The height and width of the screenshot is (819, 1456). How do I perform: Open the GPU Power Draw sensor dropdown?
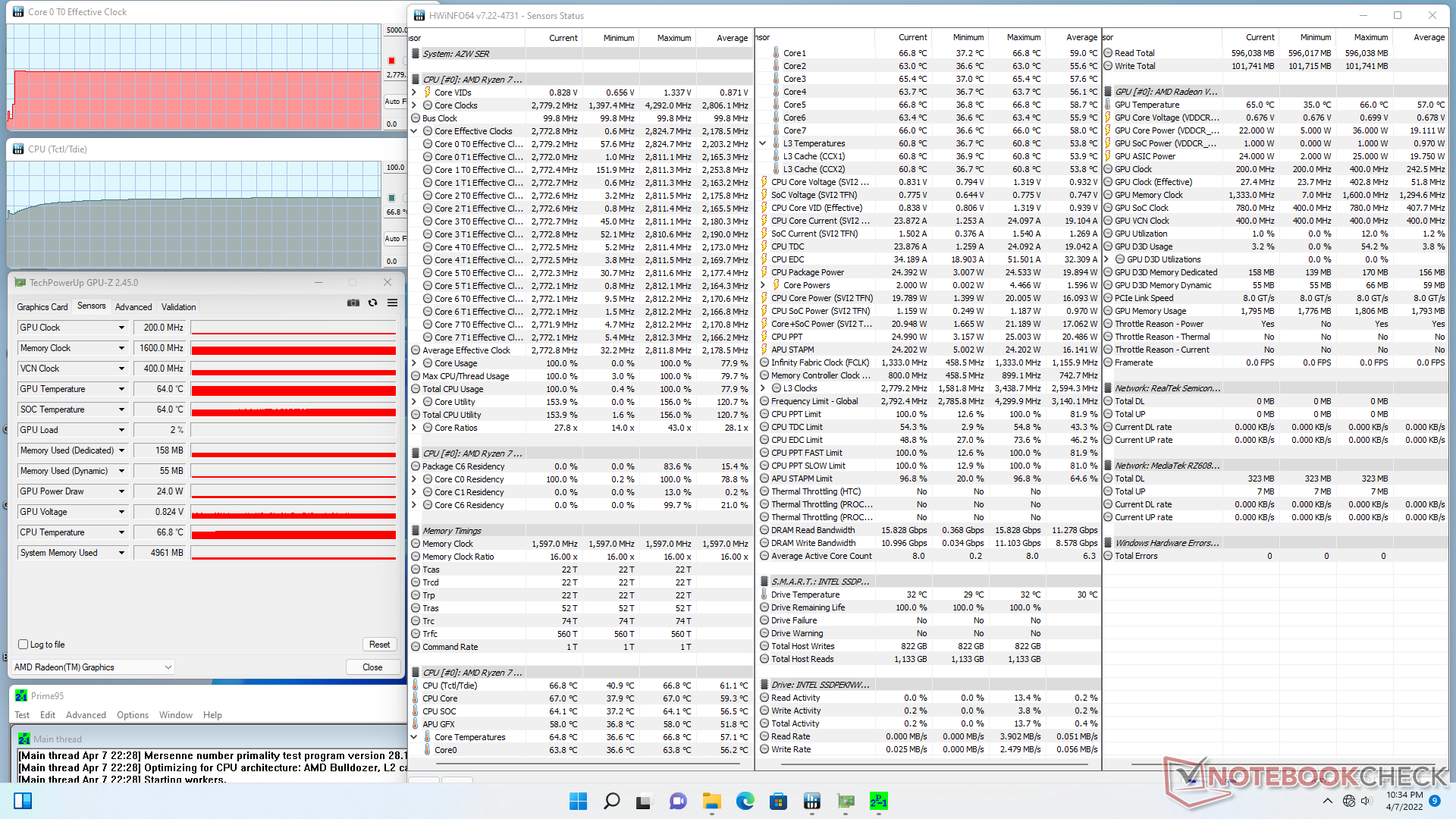[121, 491]
